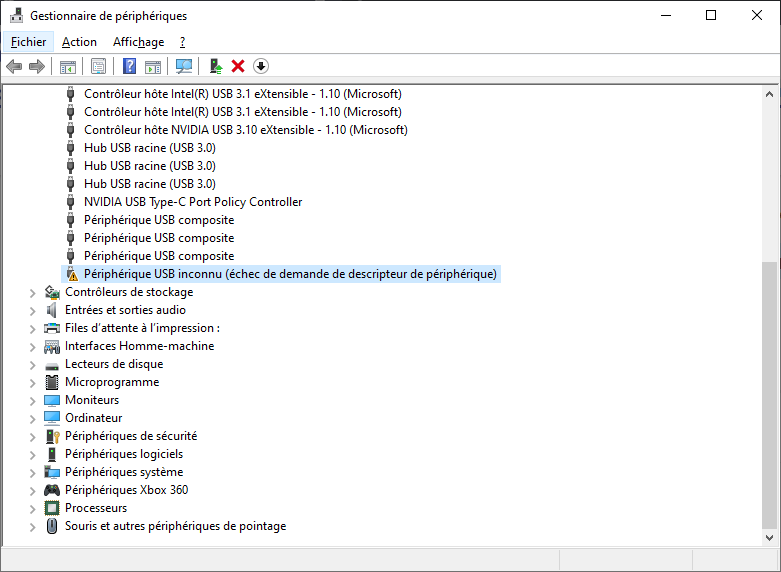Click the update driver toolbar icon
Viewport: 781px width, 572px height.
coord(215,66)
